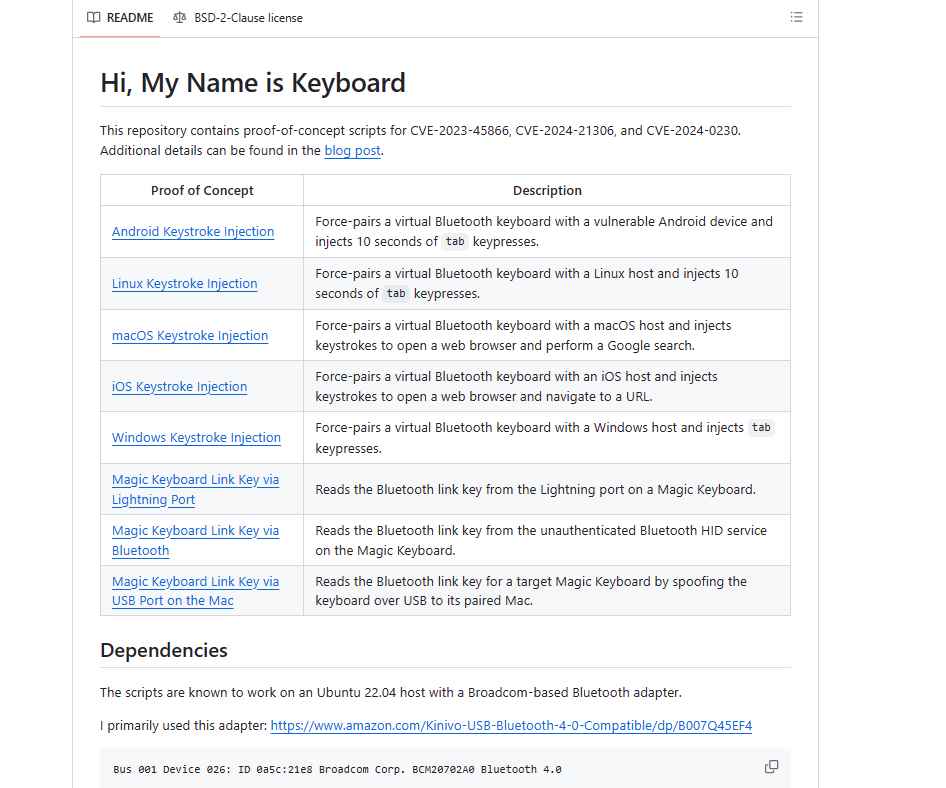Click the unauthenticated Bluetooth HID description
Image resolution: width=946 pixels, height=788 pixels.
(541, 540)
